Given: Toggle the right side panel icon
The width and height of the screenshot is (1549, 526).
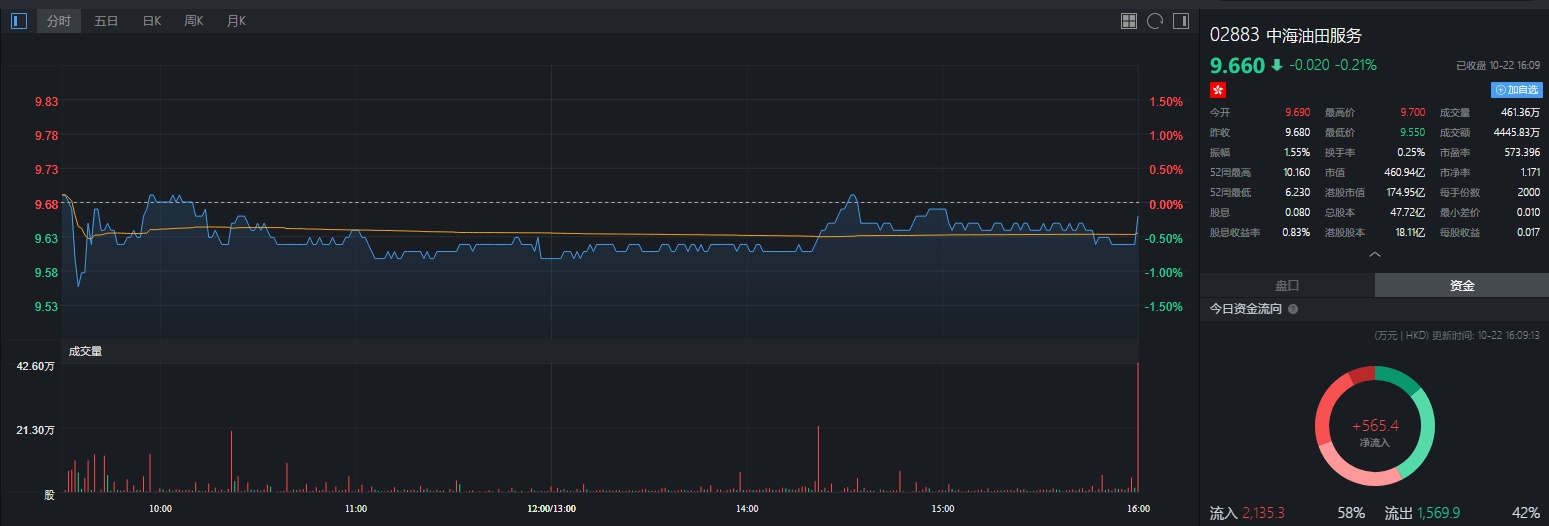Looking at the screenshot, I should point(1181,20).
